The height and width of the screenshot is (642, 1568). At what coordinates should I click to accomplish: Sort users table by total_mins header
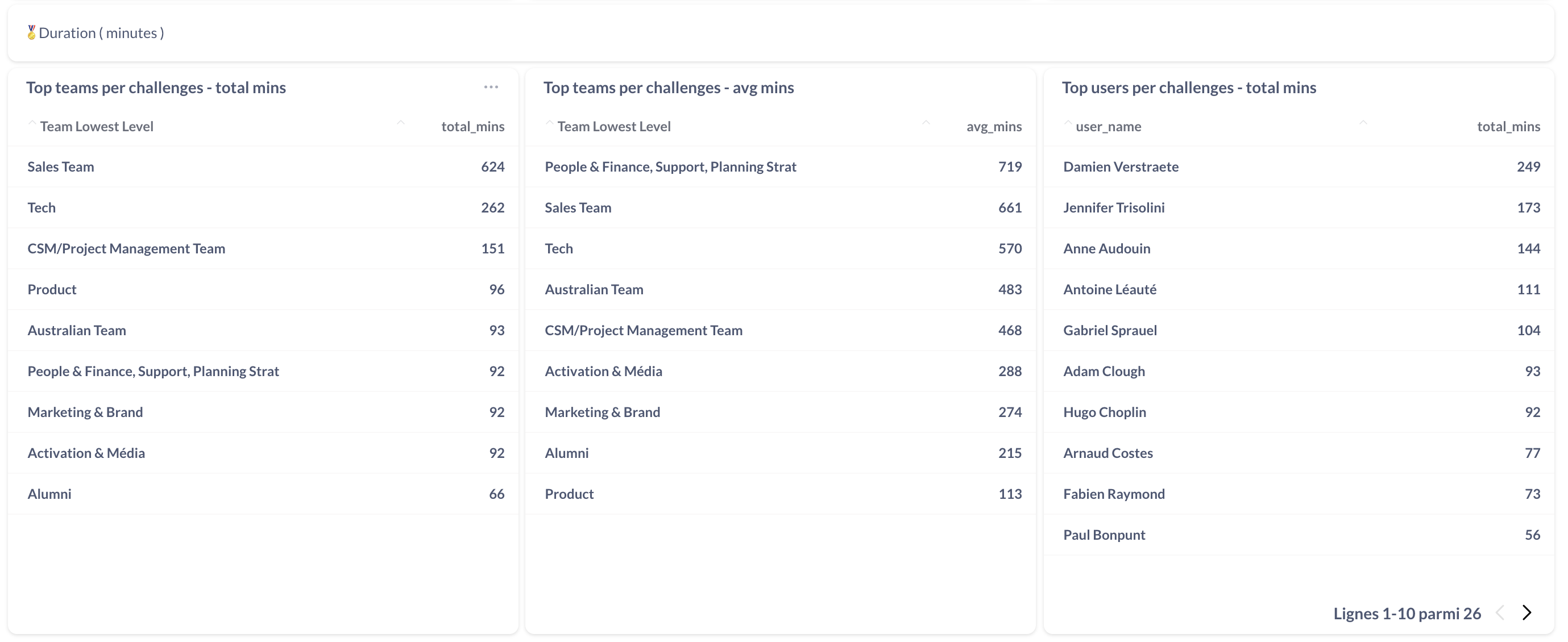point(1508,127)
